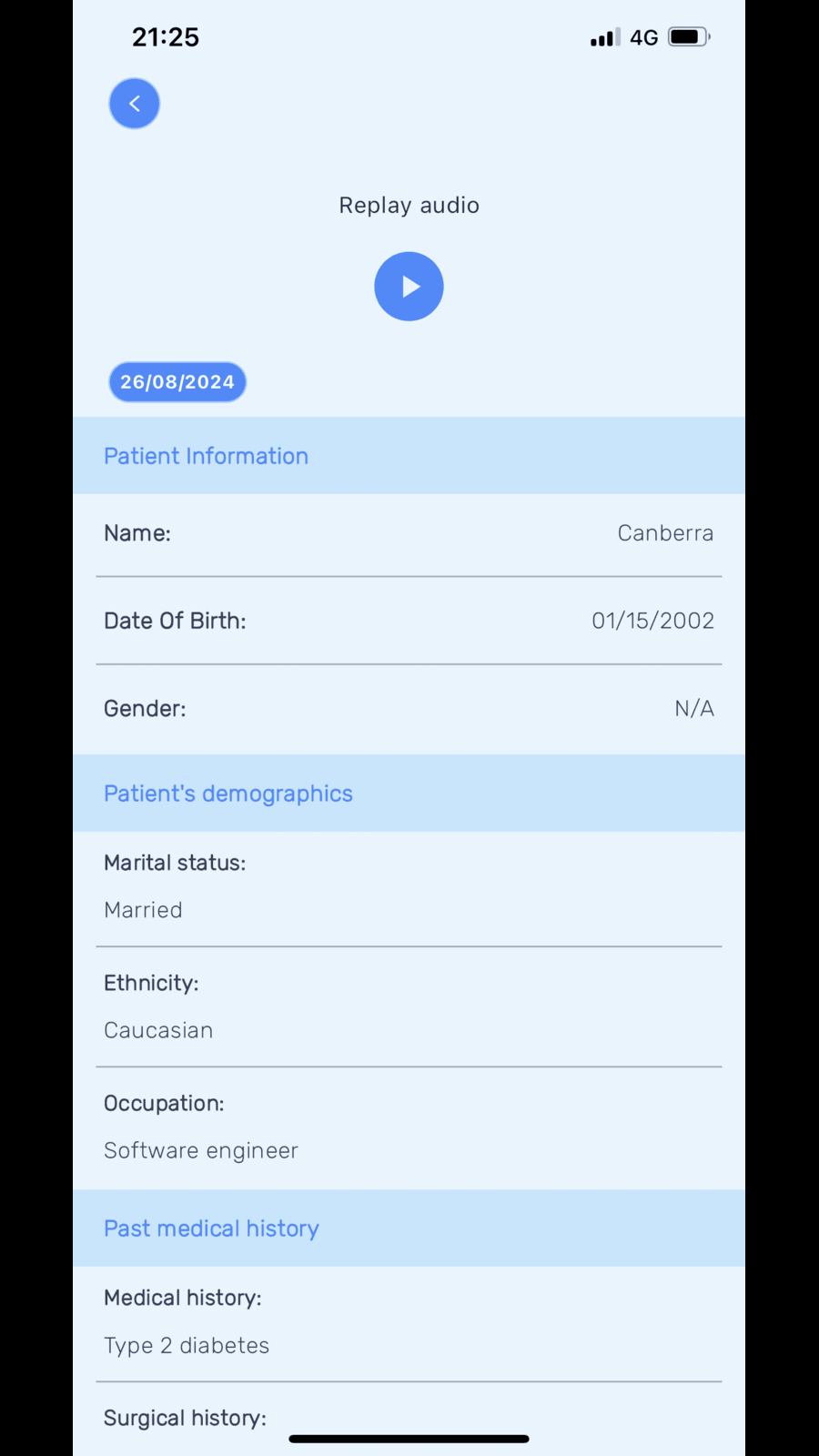
Task: Tap the 4G network indicator
Action: (644, 37)
